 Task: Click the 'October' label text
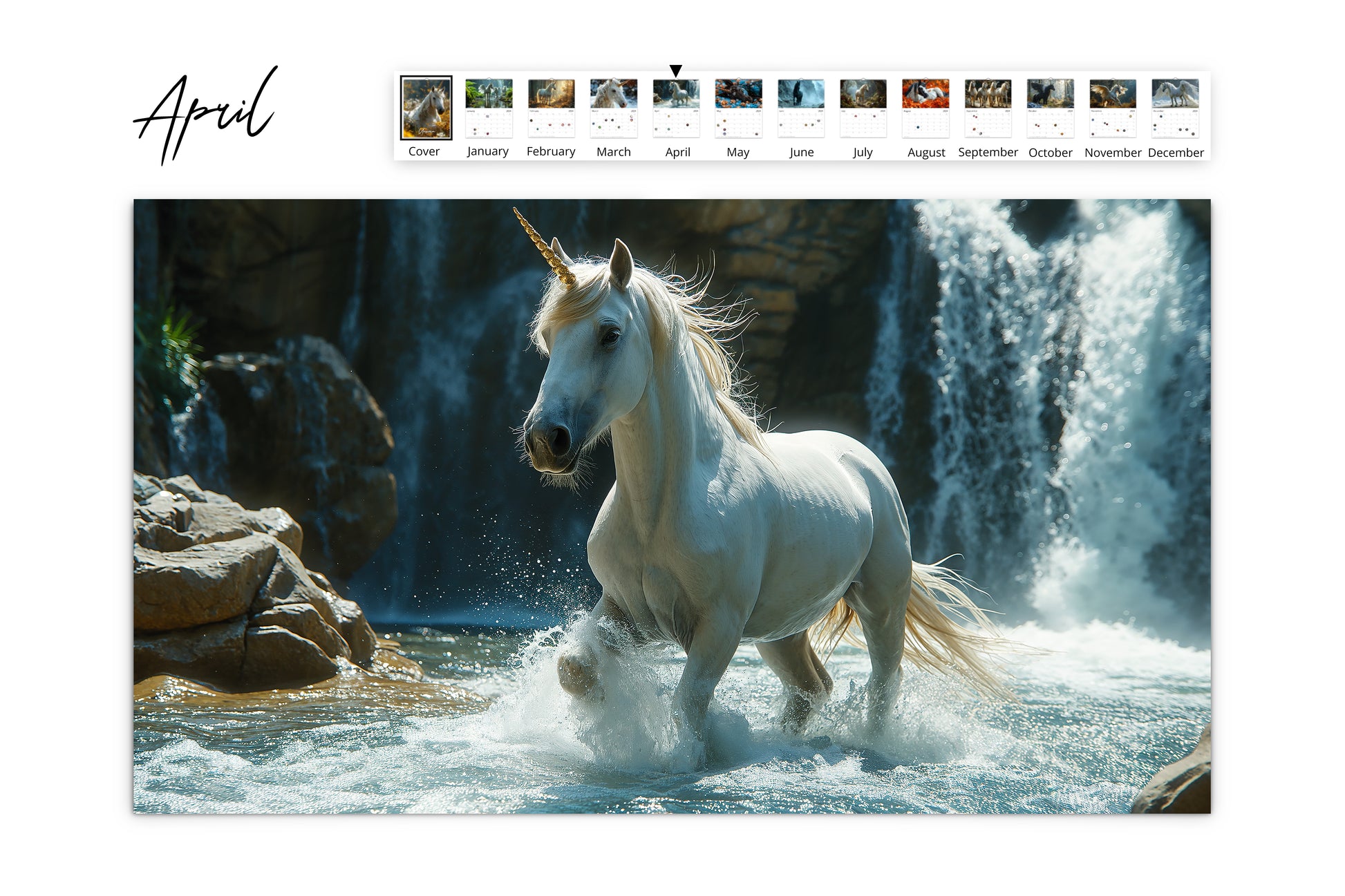[x=1050, y=153]
